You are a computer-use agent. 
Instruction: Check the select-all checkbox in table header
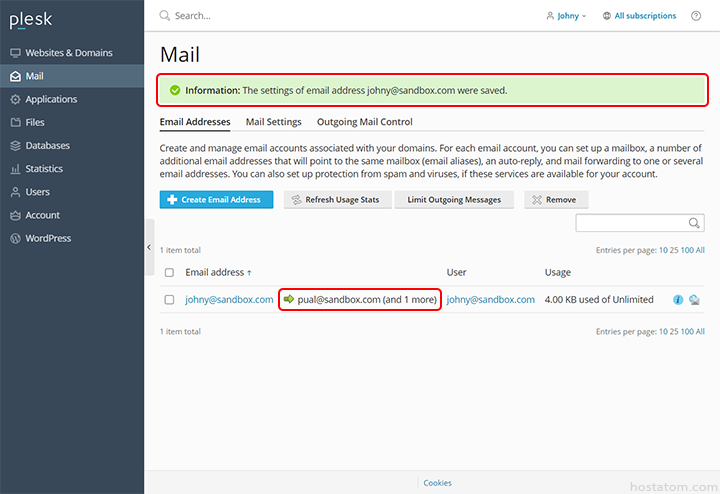[x=169, y=272]
